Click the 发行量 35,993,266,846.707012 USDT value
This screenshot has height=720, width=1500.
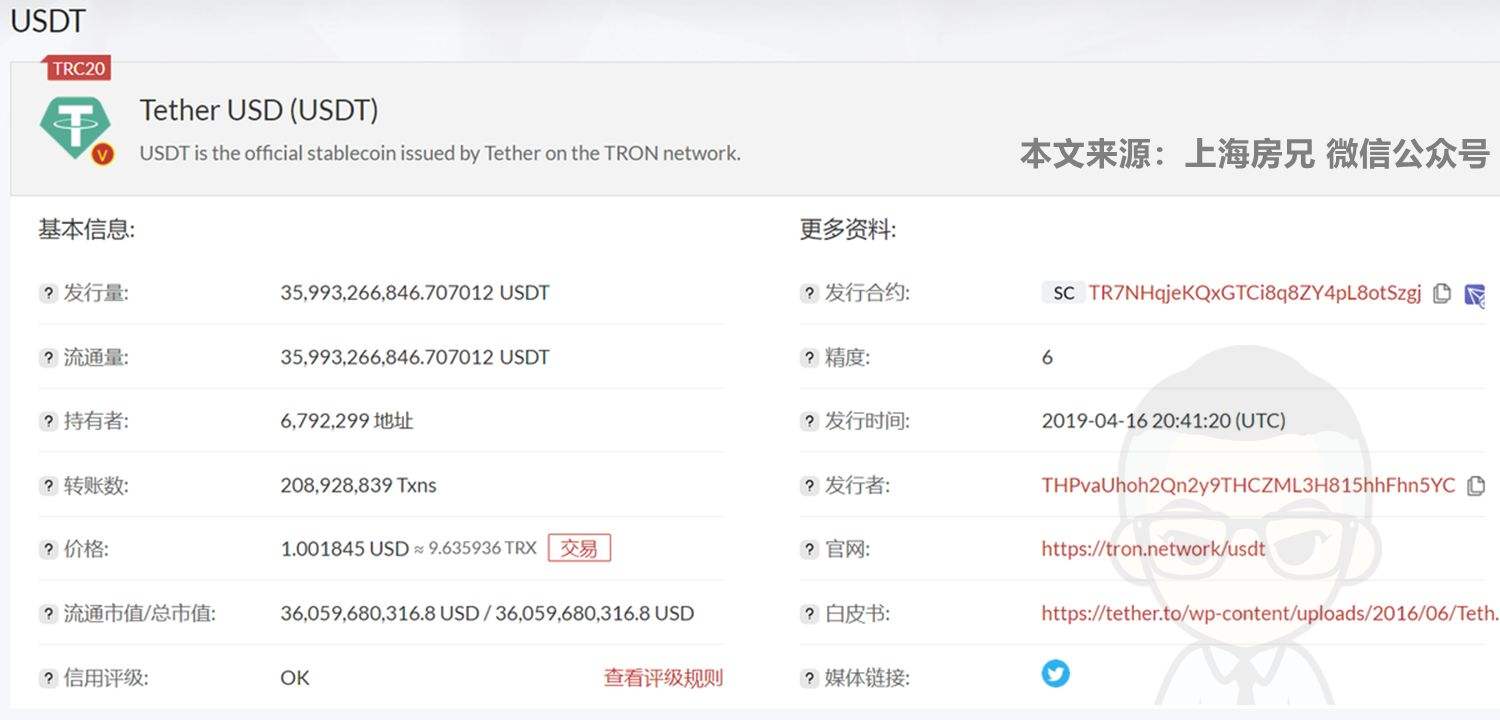pos(415,293)
